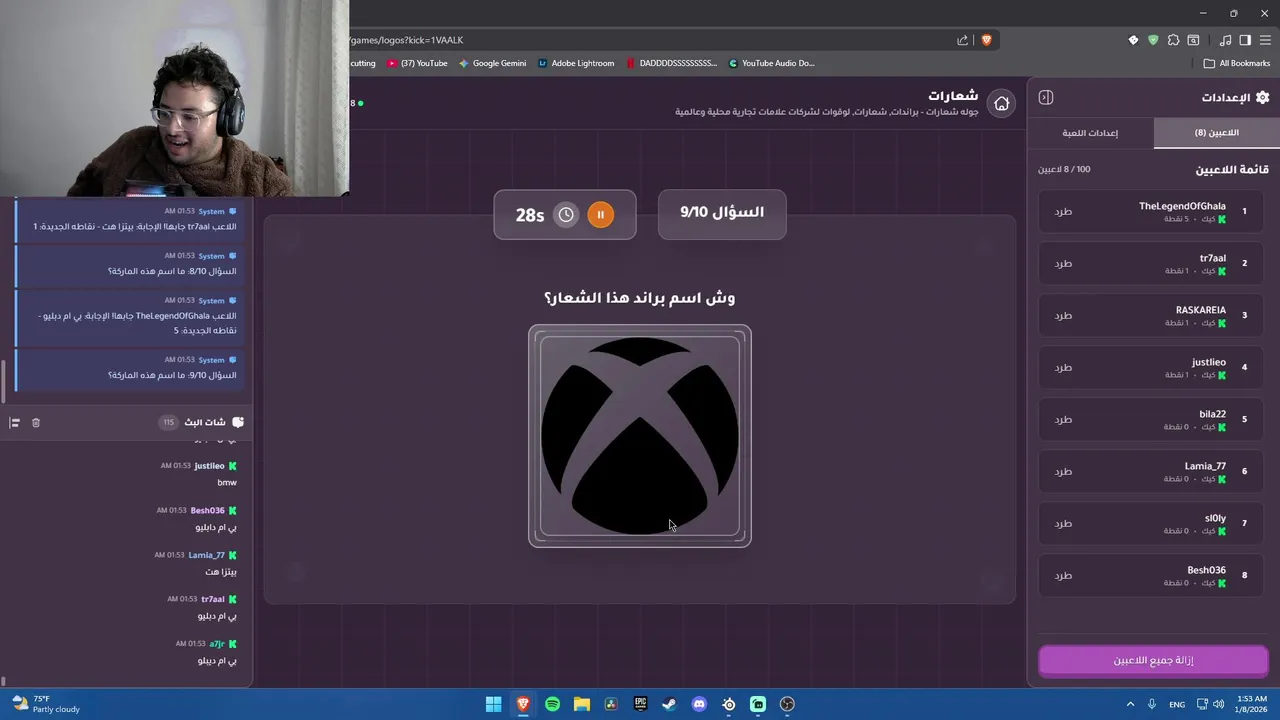Open the Google Gemini bookmark

(492, 63)
